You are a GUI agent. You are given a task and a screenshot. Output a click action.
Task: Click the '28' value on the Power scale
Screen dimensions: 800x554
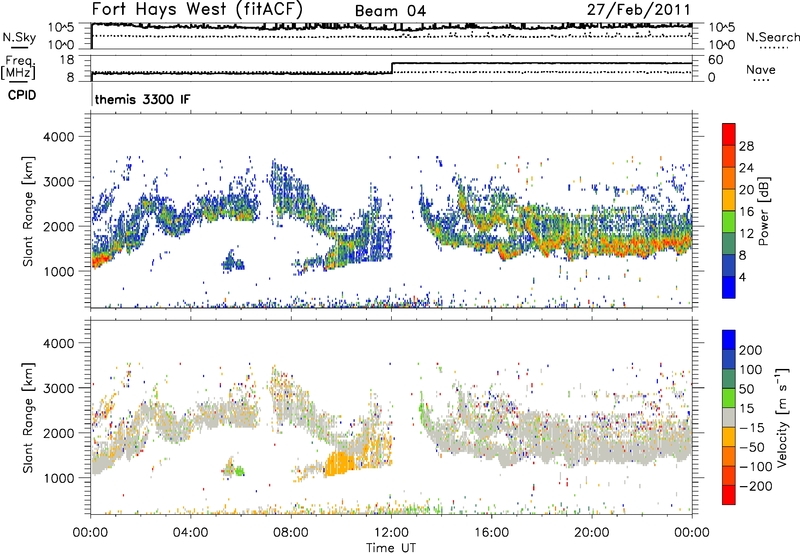point(746,146)
